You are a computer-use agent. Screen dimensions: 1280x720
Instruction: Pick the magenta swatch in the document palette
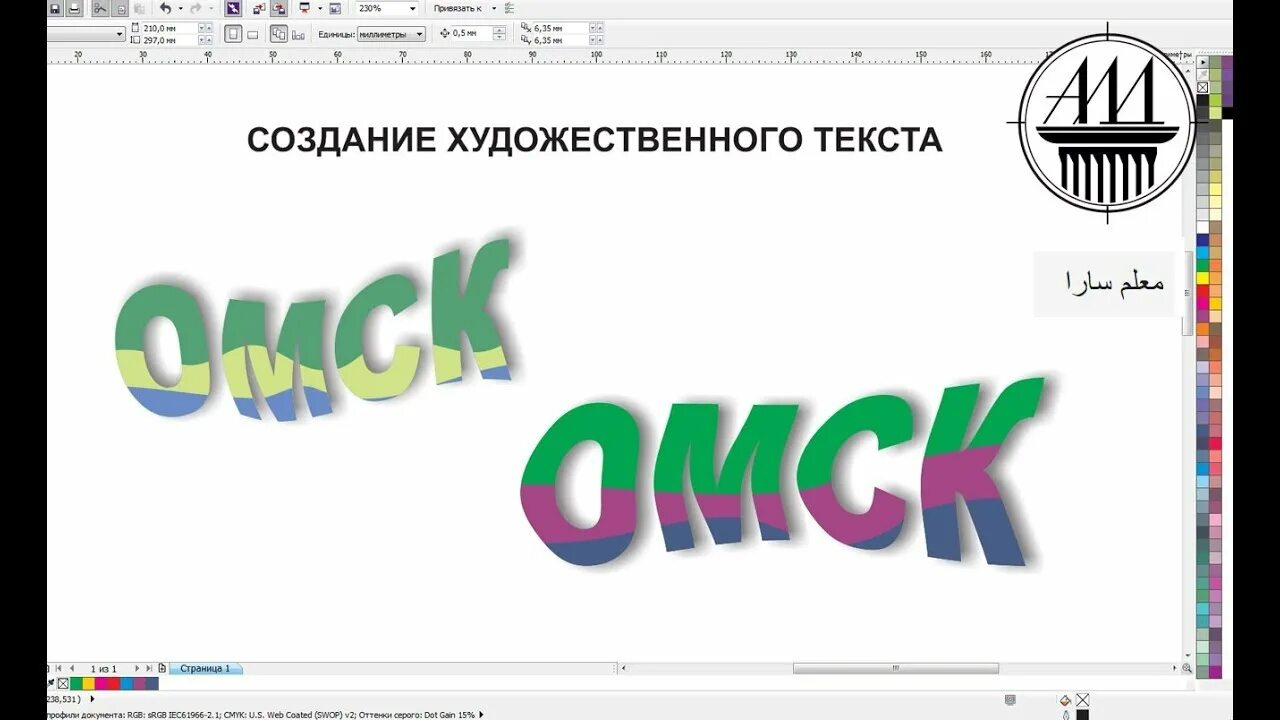pos(101,684)
